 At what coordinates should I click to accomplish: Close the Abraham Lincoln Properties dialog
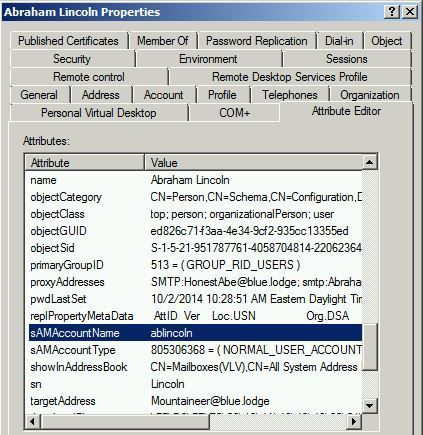[410, 12]
